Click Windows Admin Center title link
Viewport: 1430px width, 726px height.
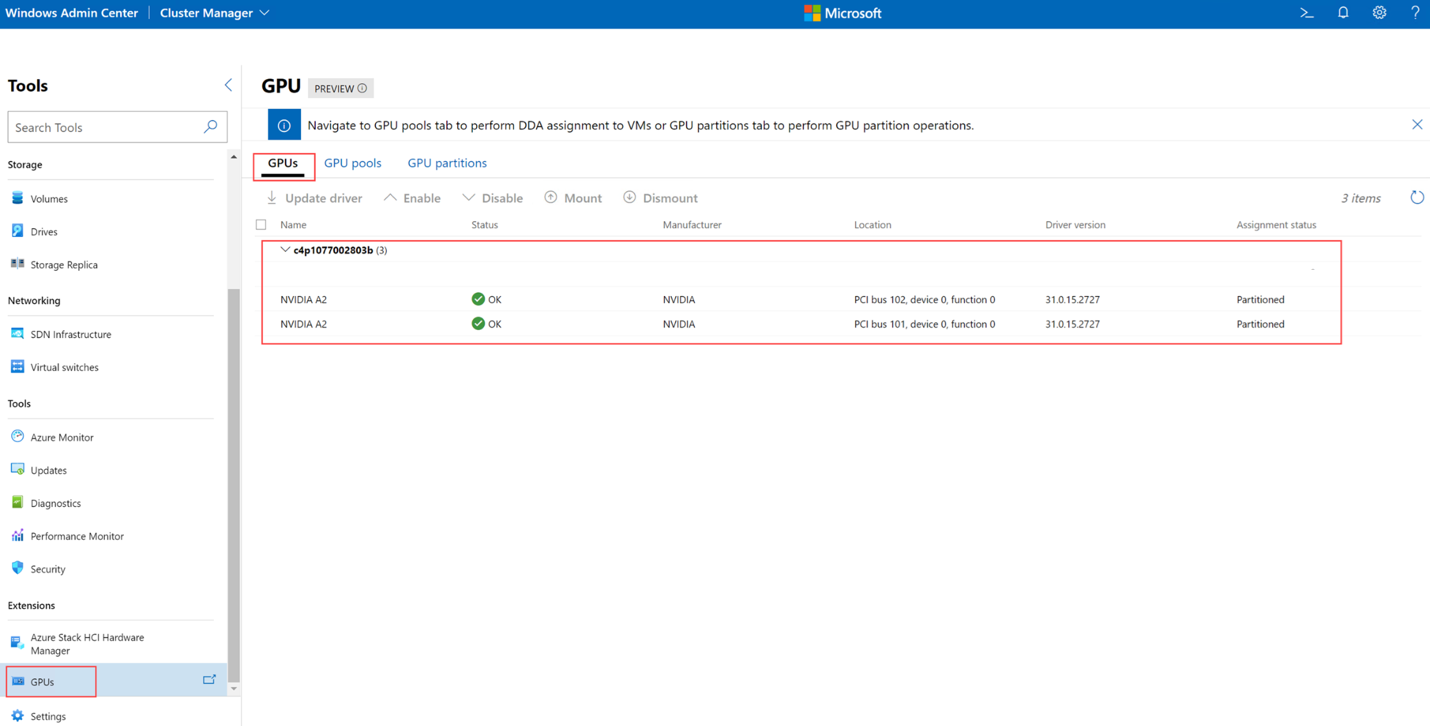72,13
